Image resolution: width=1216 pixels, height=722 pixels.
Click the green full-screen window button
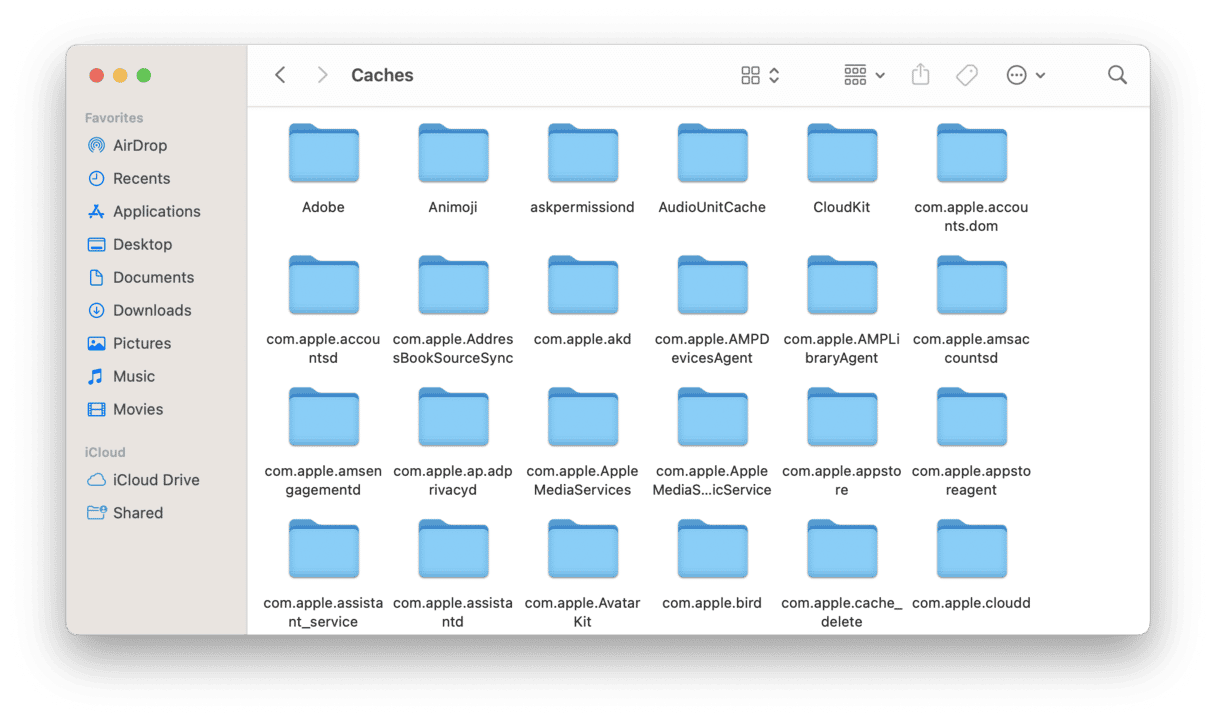click(144, 75)
